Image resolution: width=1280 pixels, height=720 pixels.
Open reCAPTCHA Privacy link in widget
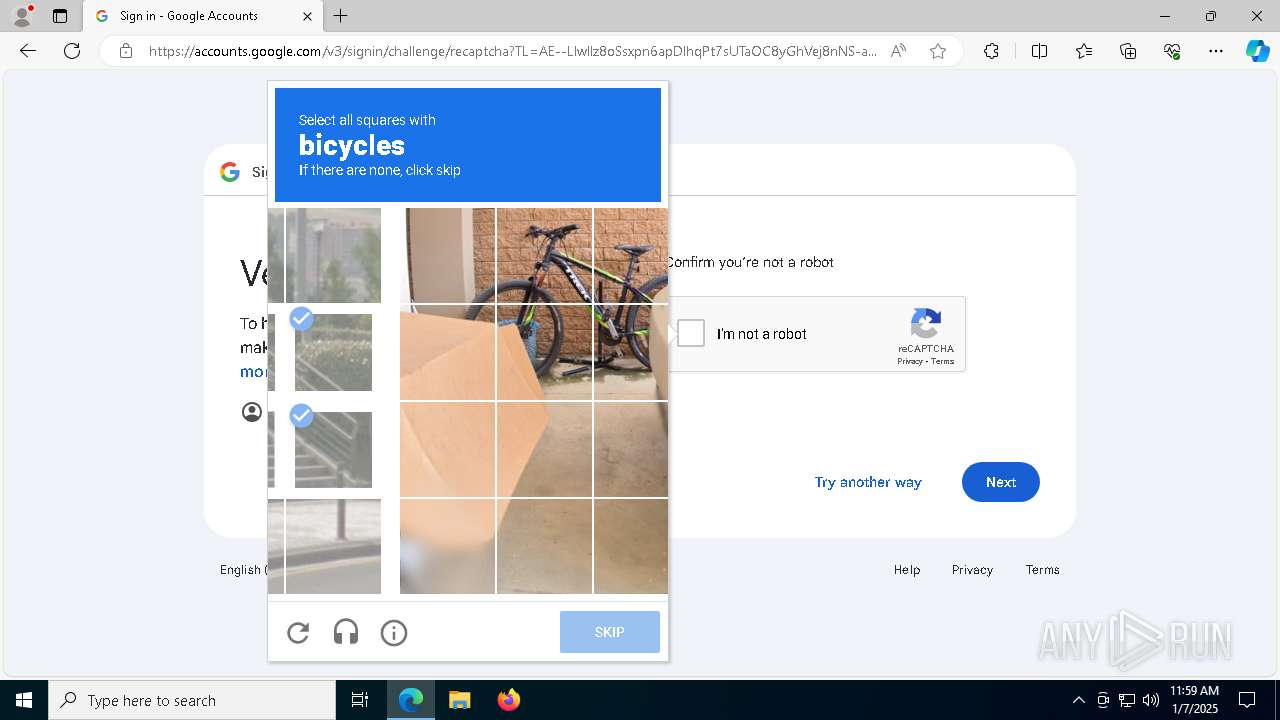point(909,361)
